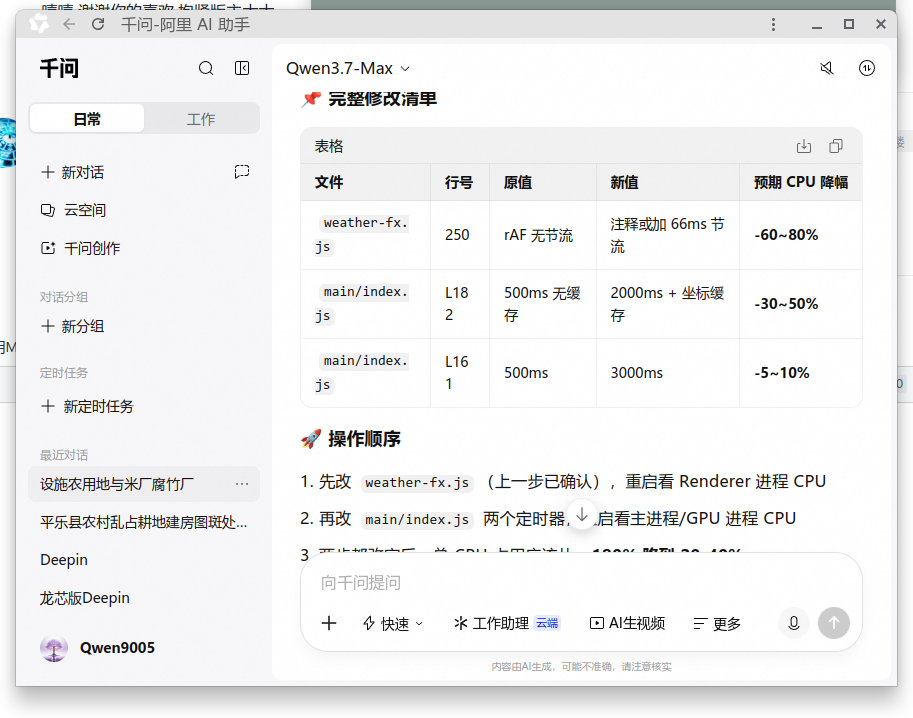Click the -60~80% CPU reduction cell
Image resolution: width=913 pixels, height=718 pixels.
pos(801,235)
